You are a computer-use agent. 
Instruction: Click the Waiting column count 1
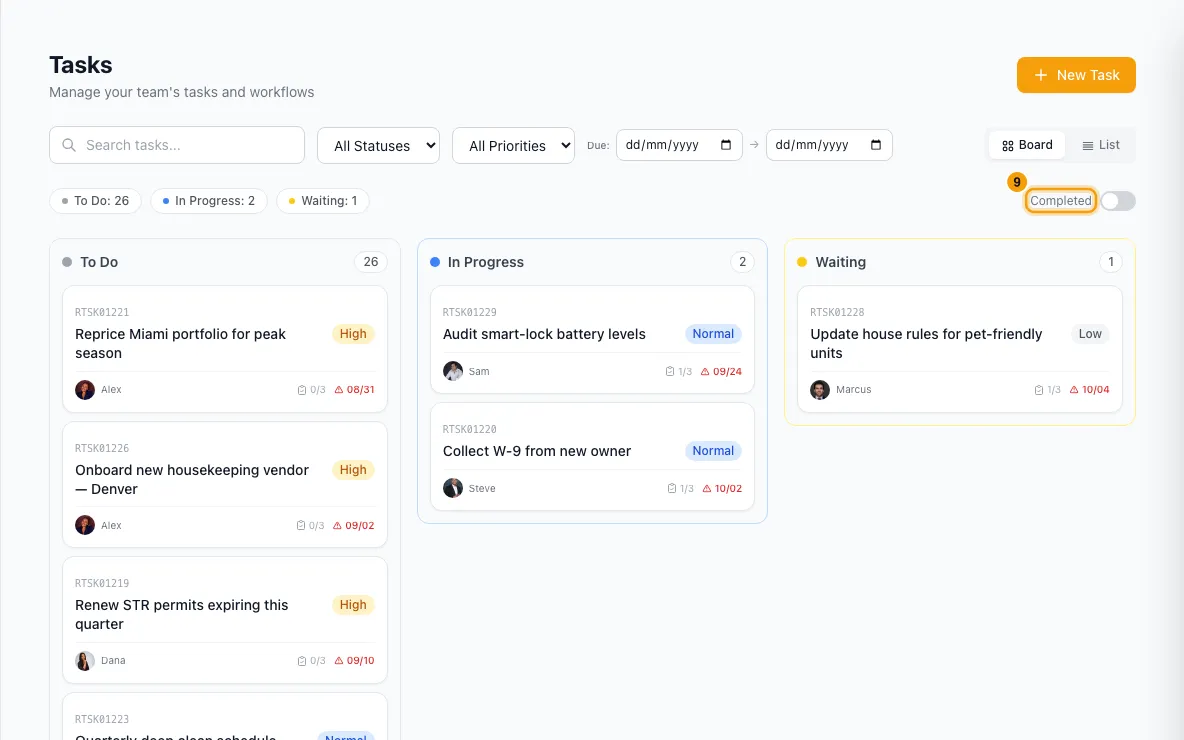click(x=1110, y=262)
